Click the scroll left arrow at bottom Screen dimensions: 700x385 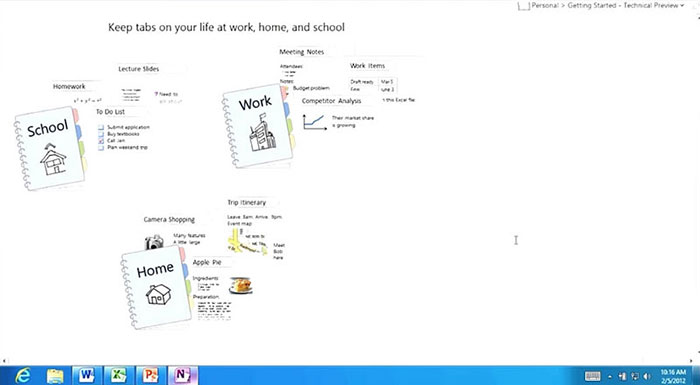tap(4, 360)
